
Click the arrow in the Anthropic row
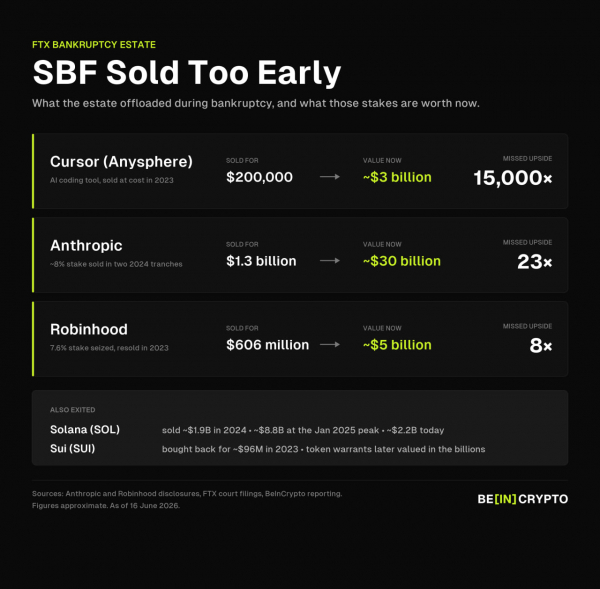click(x=330, y=261)
